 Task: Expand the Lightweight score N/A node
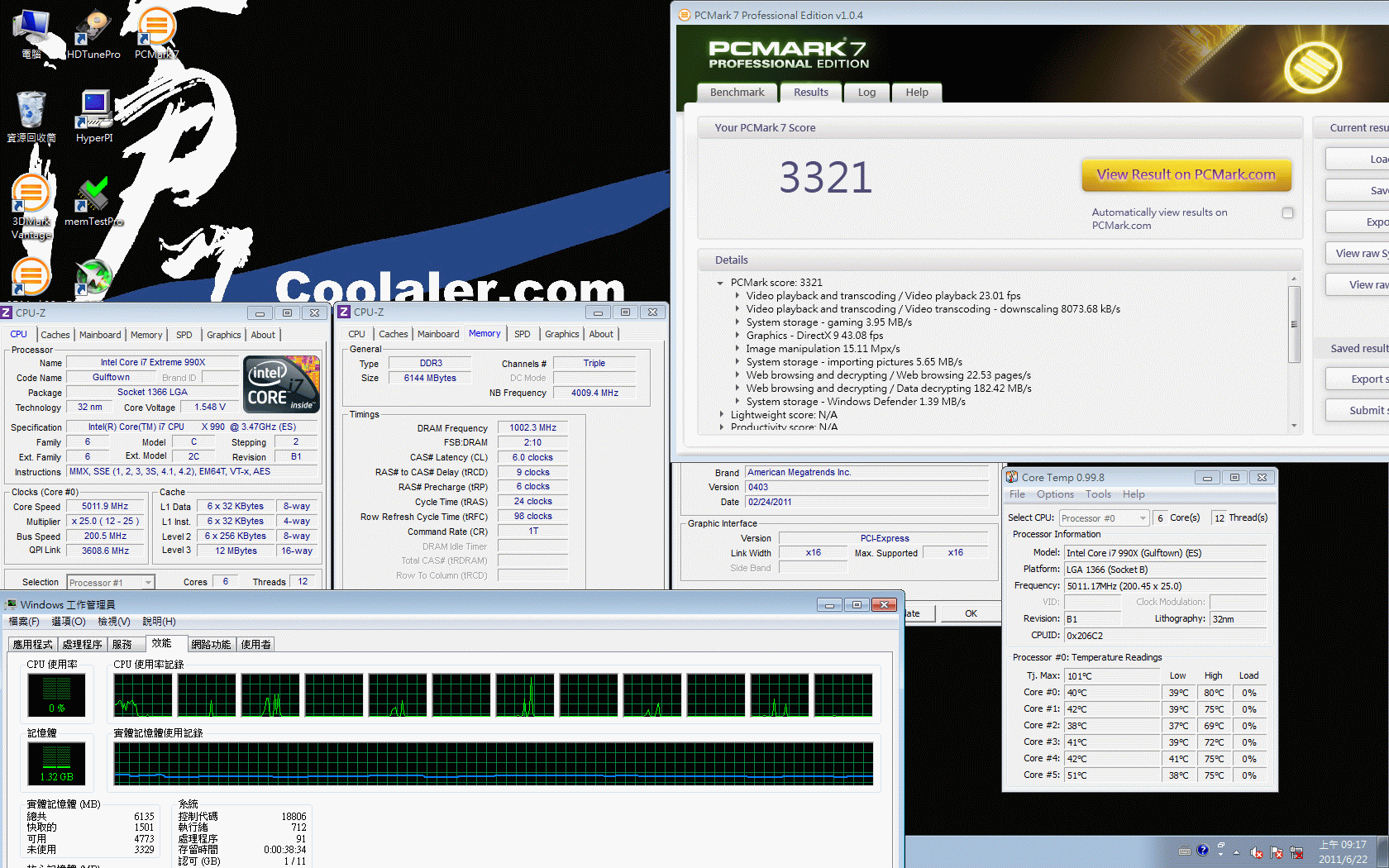coord(721,415)
